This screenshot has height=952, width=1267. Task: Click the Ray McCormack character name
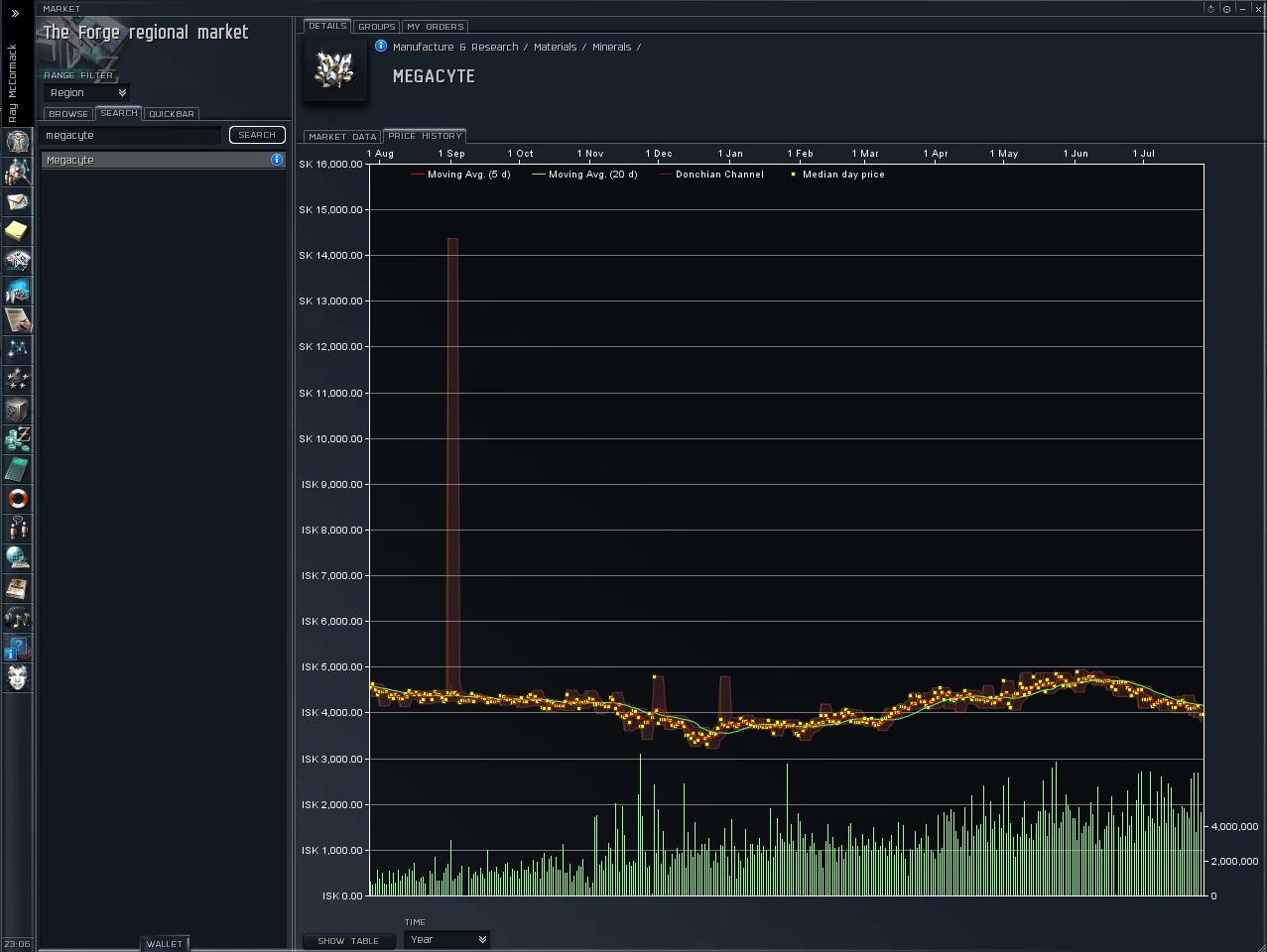pyautogui.click(x=13, y=83)
